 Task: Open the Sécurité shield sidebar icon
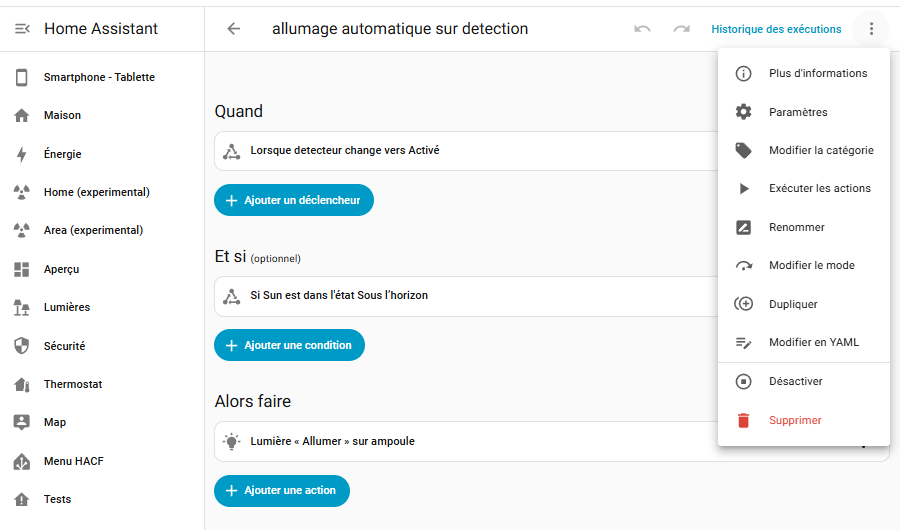[x=22, y=346]
